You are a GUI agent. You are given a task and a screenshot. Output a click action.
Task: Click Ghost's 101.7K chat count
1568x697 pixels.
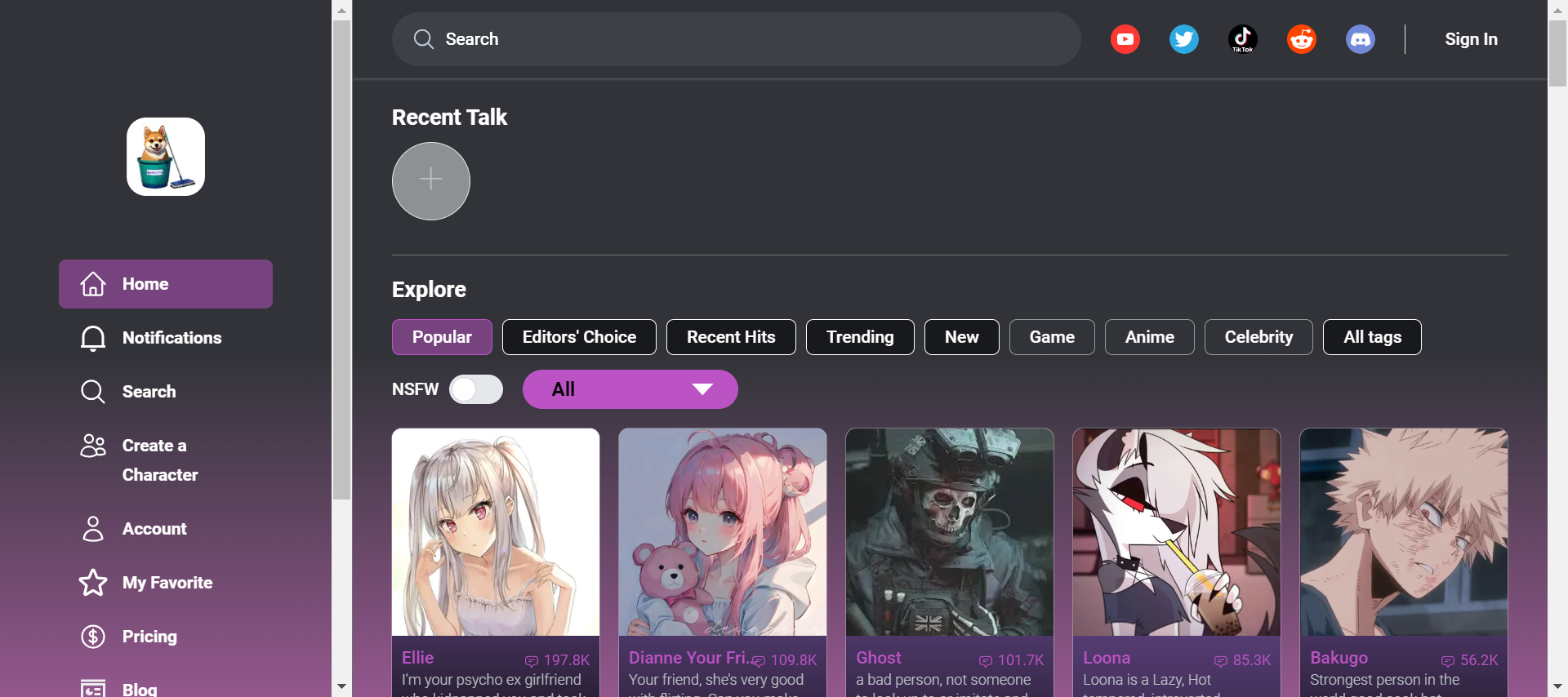click(x=1021, y=660)
